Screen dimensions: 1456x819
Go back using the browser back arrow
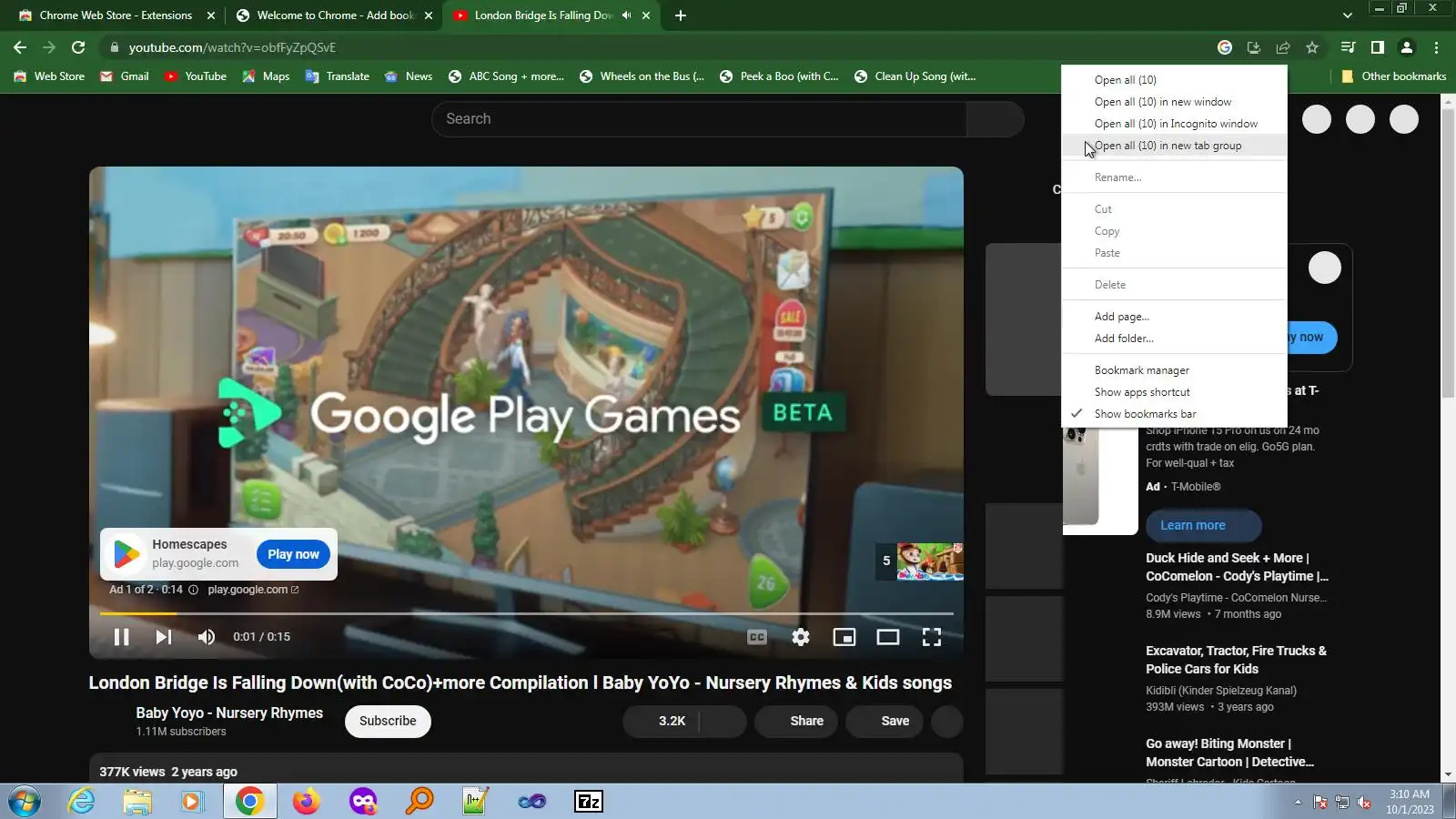click(20, 47)
